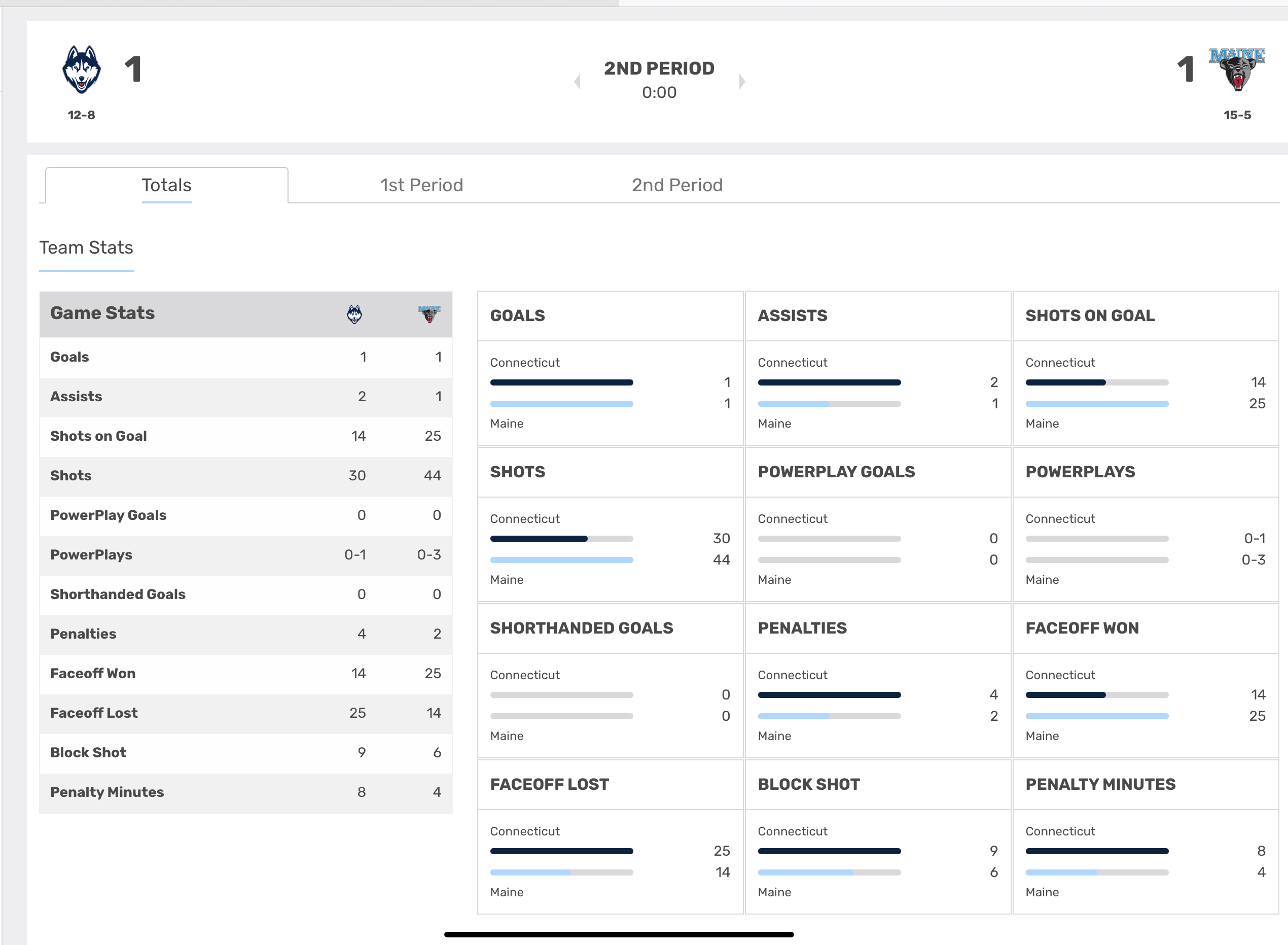Viewport: 1288px width, 945px height.
Task: Click the POWERPLAYS card heading
Action: 1080,472
